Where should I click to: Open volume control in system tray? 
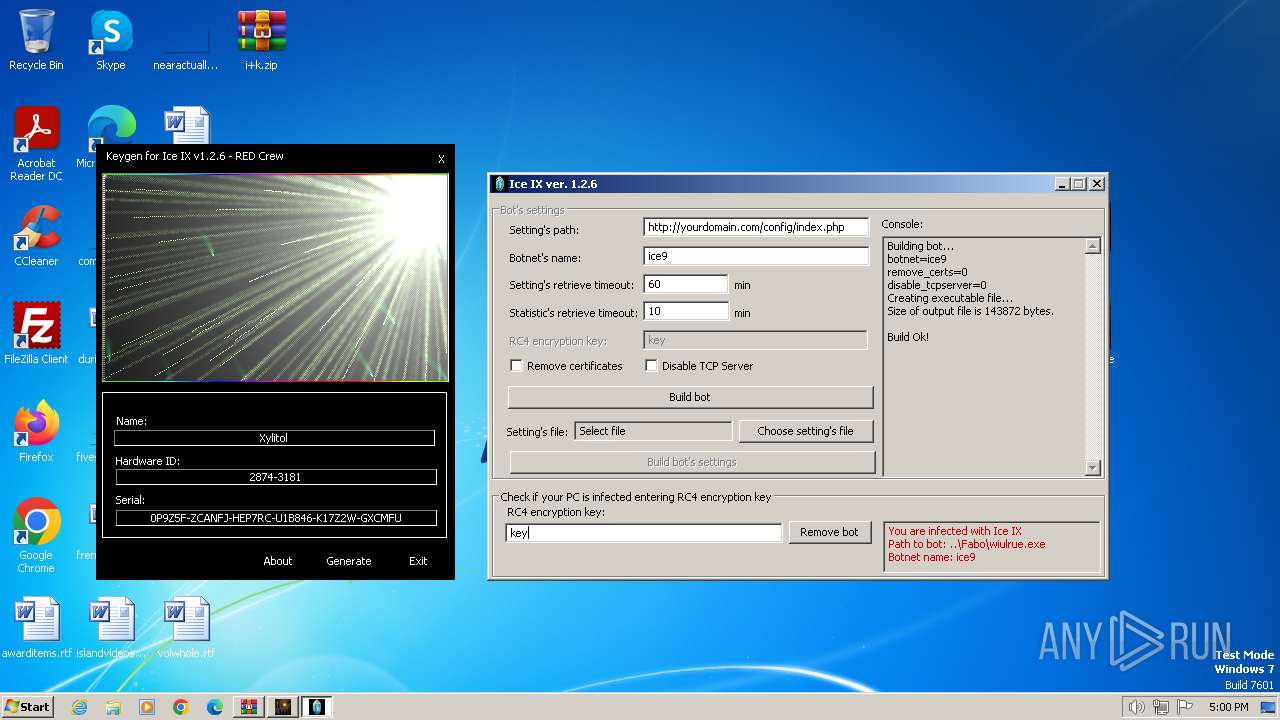tap(1136, 707)
